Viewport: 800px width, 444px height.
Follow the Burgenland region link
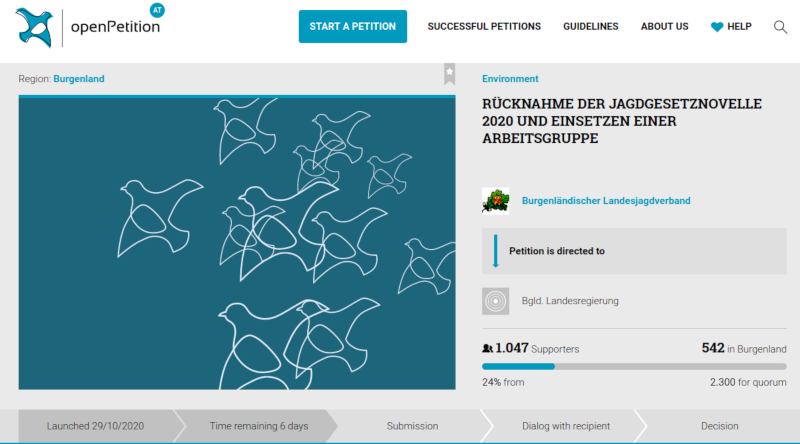(x=79, y=79)
